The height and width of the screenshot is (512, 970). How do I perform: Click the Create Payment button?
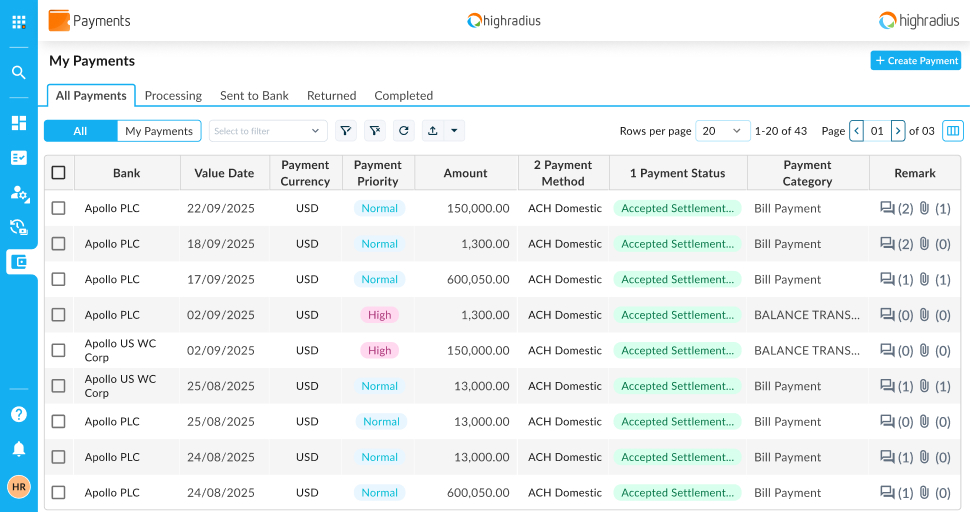(x=915, y=61)
